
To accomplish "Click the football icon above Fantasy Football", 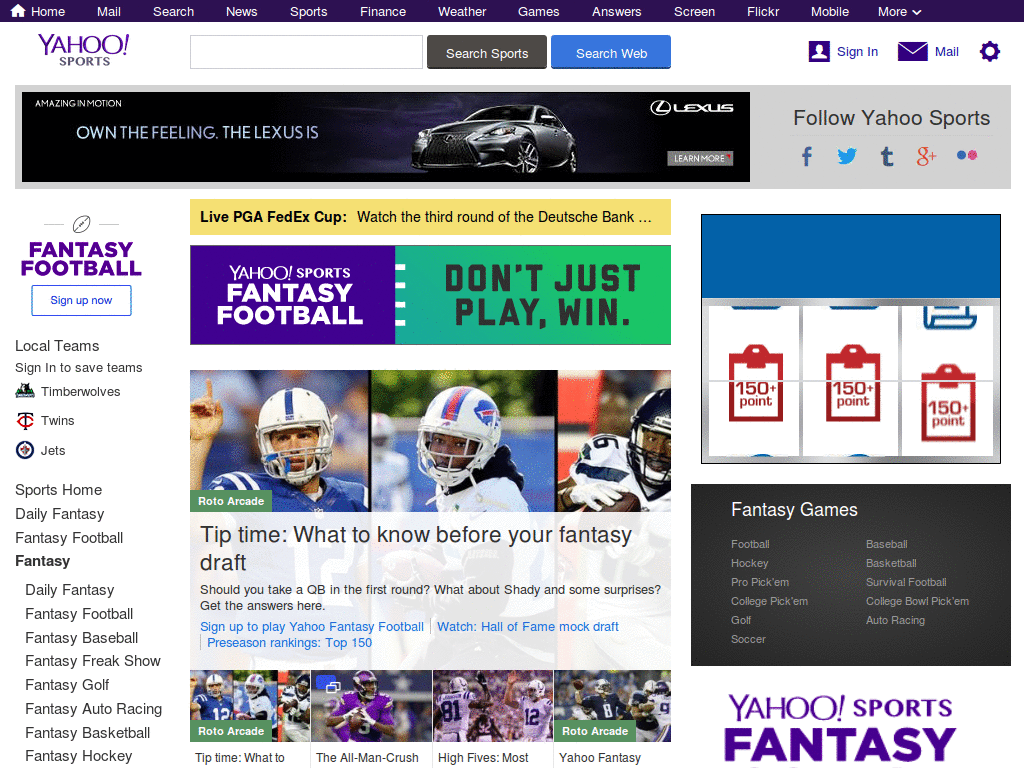I will pos(82,224).
